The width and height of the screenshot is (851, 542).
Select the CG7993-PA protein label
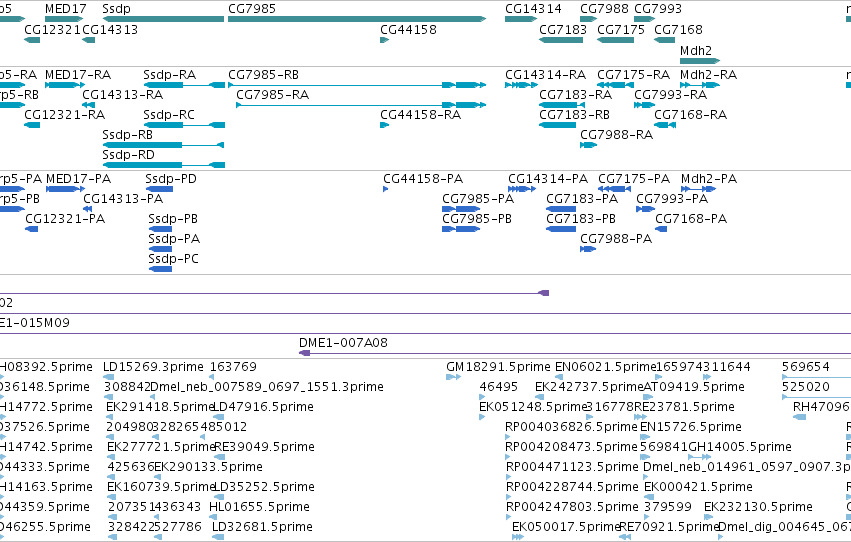click(672, 199)
